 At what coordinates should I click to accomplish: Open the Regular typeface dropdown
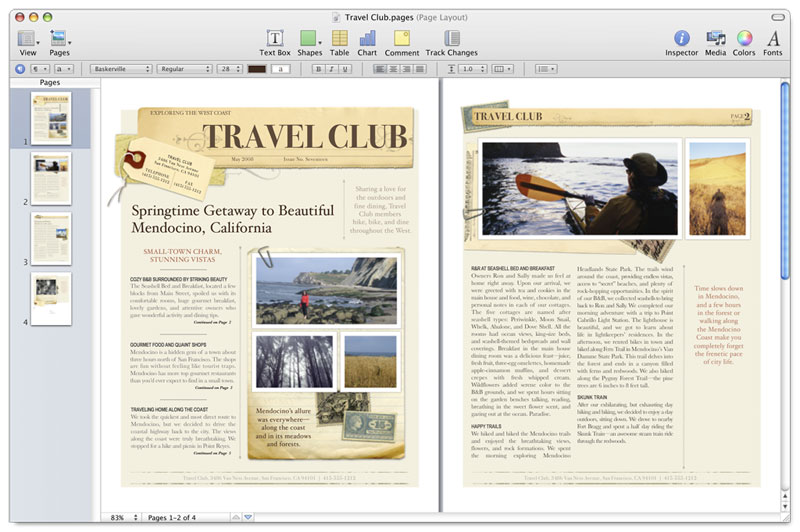coord(185,69)
